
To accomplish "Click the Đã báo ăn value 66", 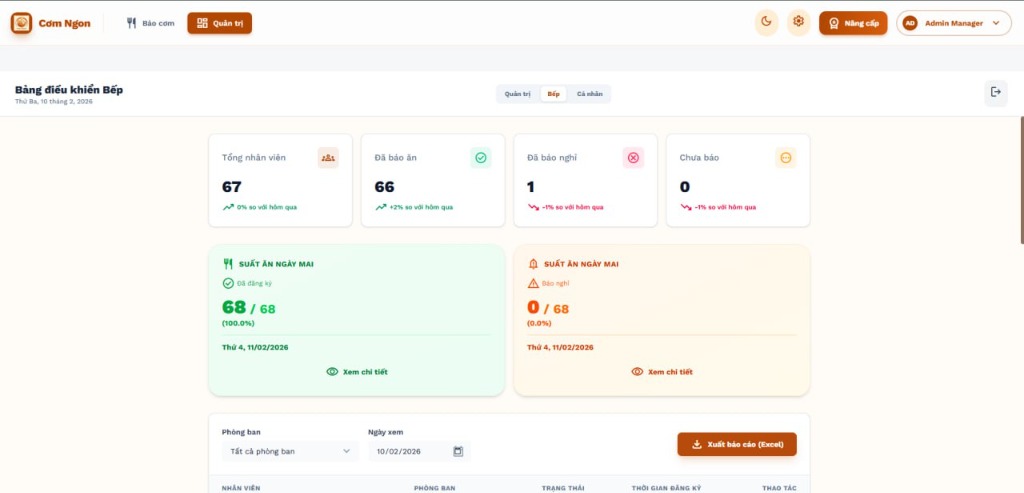I will 384,187.
